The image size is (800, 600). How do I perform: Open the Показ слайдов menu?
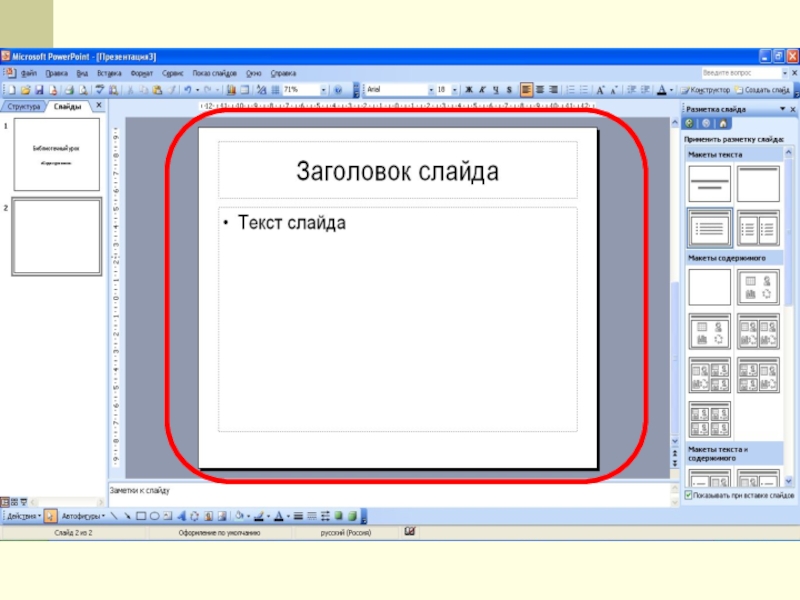214,73
